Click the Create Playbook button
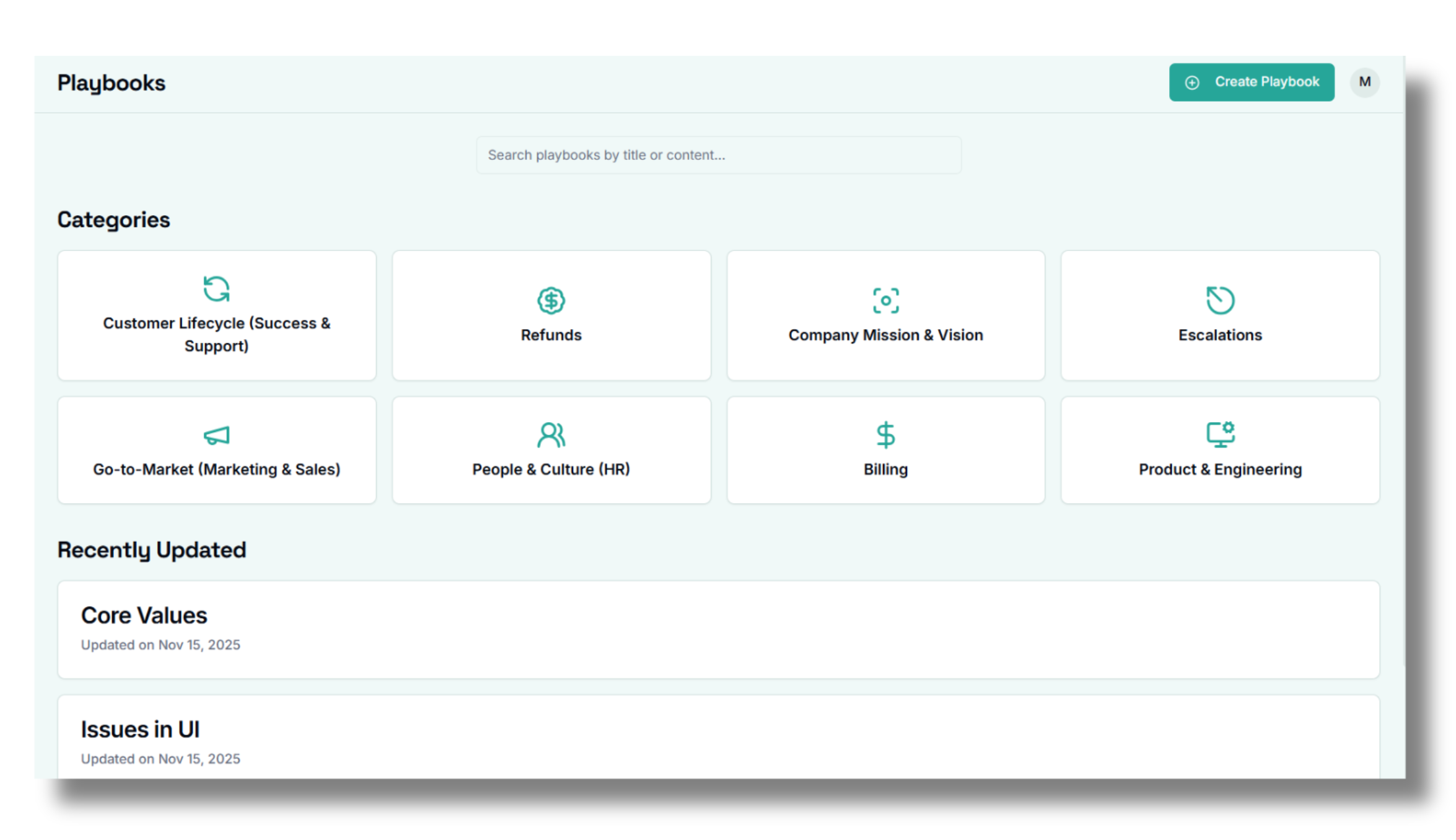The width and height of the screenshot is (1456, 840). click(x=1252, y=82)
